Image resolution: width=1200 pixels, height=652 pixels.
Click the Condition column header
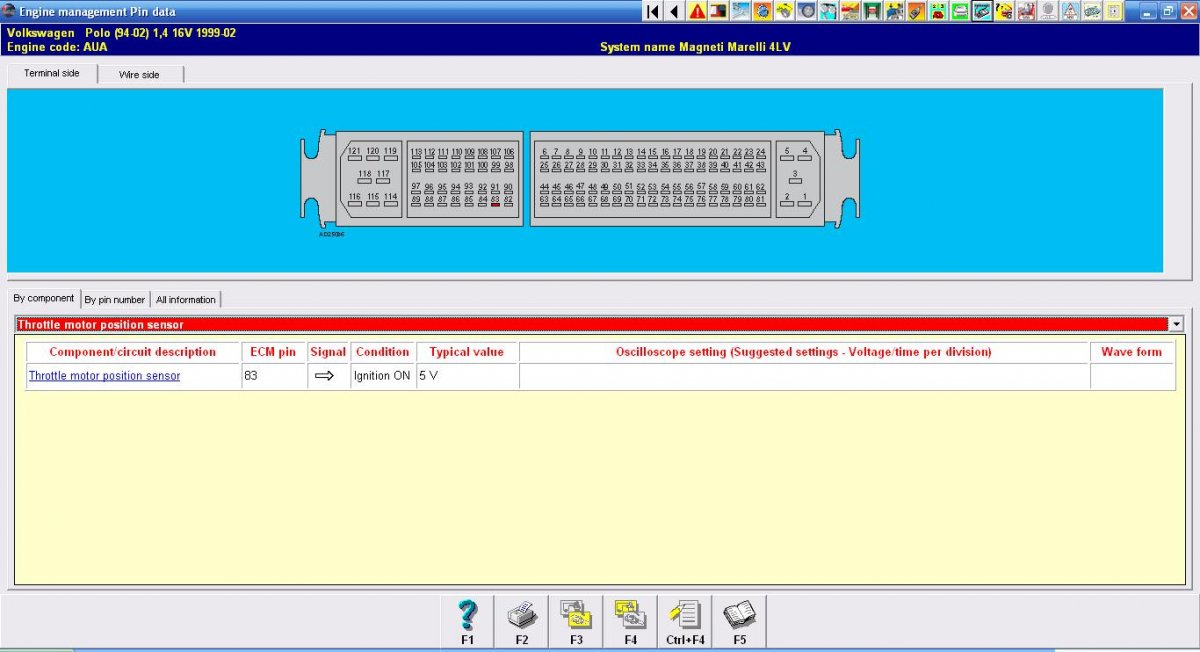click(382, 352)
